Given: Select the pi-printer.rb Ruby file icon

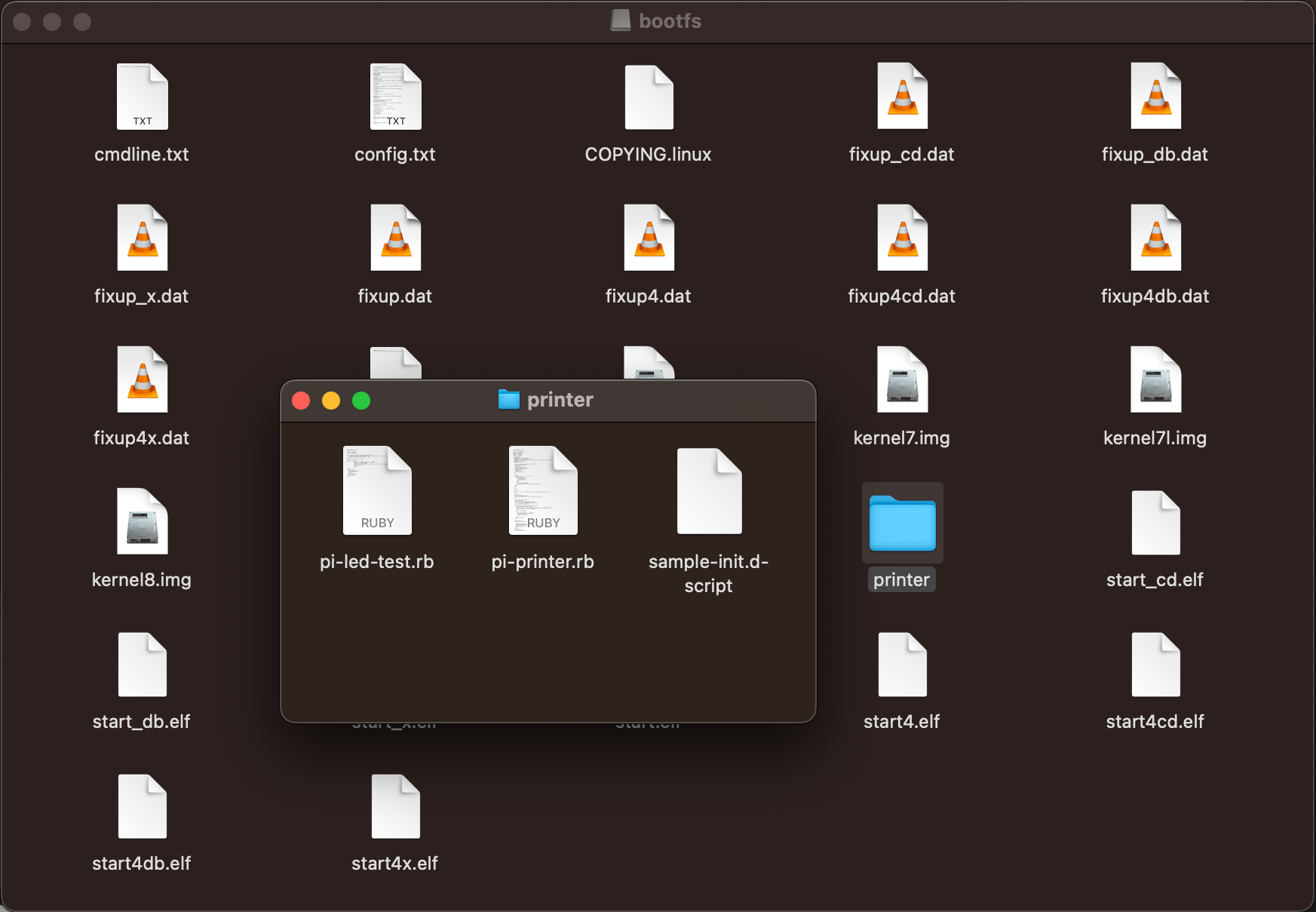Looking at the screenshot, I should click(543, 490).
